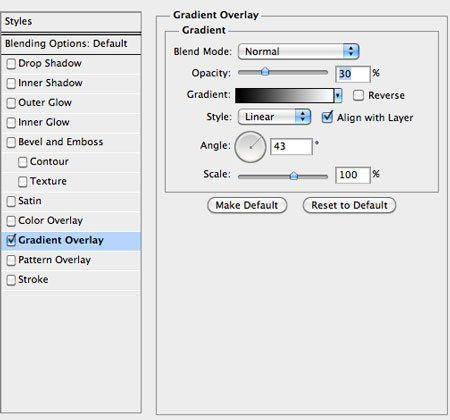Select the Color Overlay label row
450x420 pixels.
pos(71,221)
